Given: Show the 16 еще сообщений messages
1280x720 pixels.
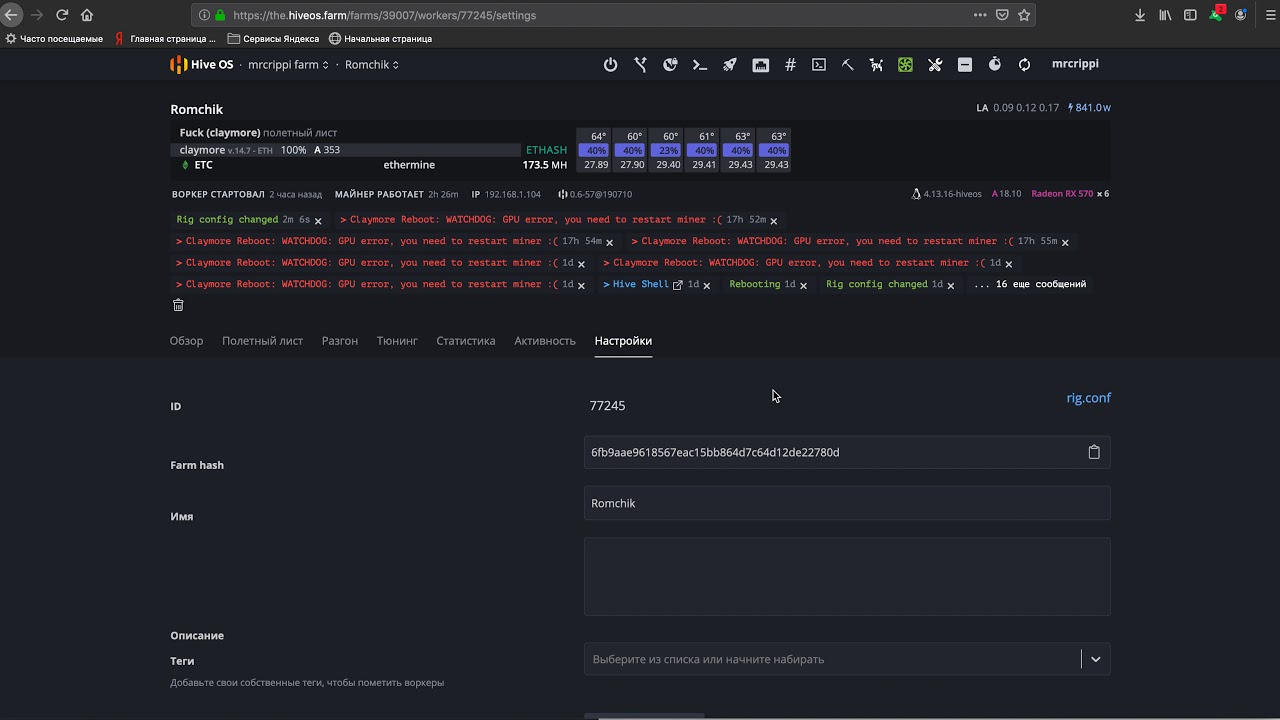Looking at the screenshot, I should tap(1030, 284).
